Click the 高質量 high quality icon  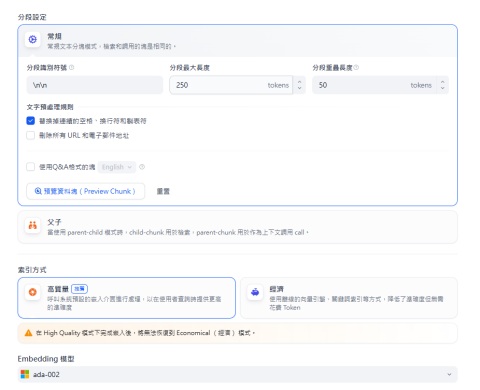[x=33, y=292]
